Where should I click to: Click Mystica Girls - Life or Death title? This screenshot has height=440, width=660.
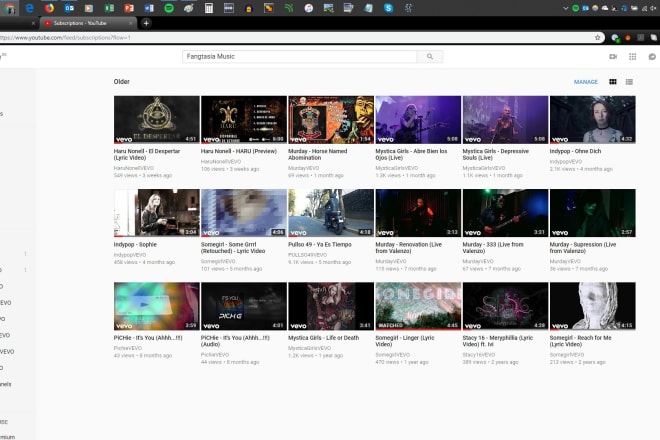(323, 338)
